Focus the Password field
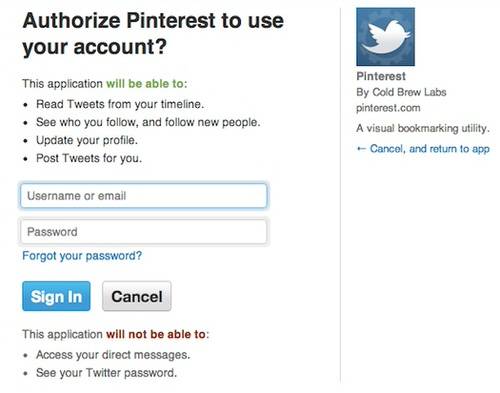The image size is (500, 393). [x=144, y=231]
